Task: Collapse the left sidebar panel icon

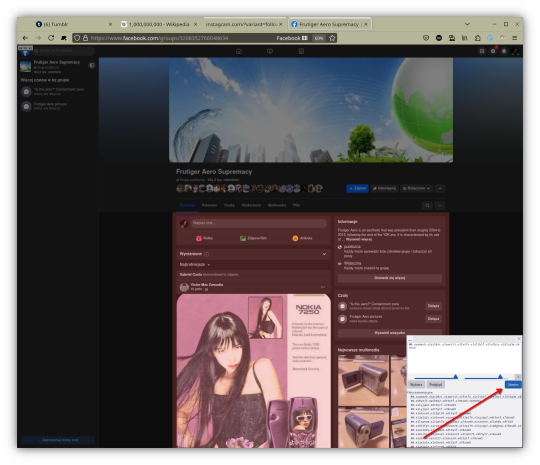Action: [92, 65]
